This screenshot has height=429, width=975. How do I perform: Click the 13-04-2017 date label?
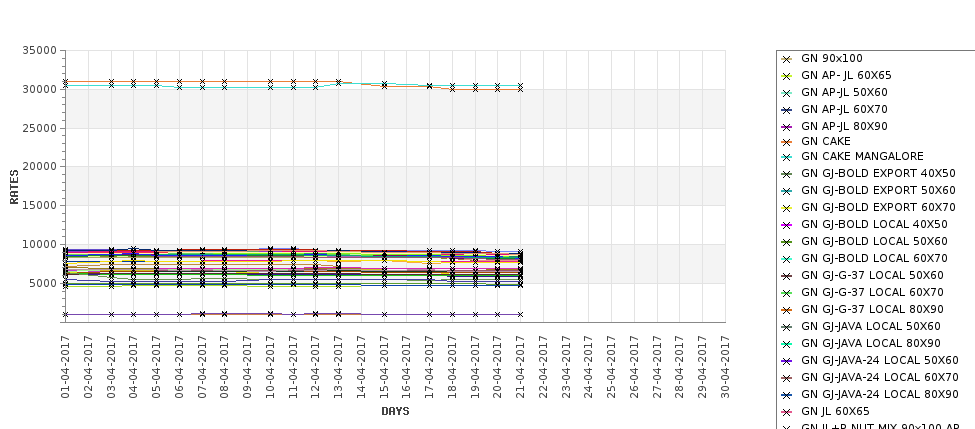point(338,367)
